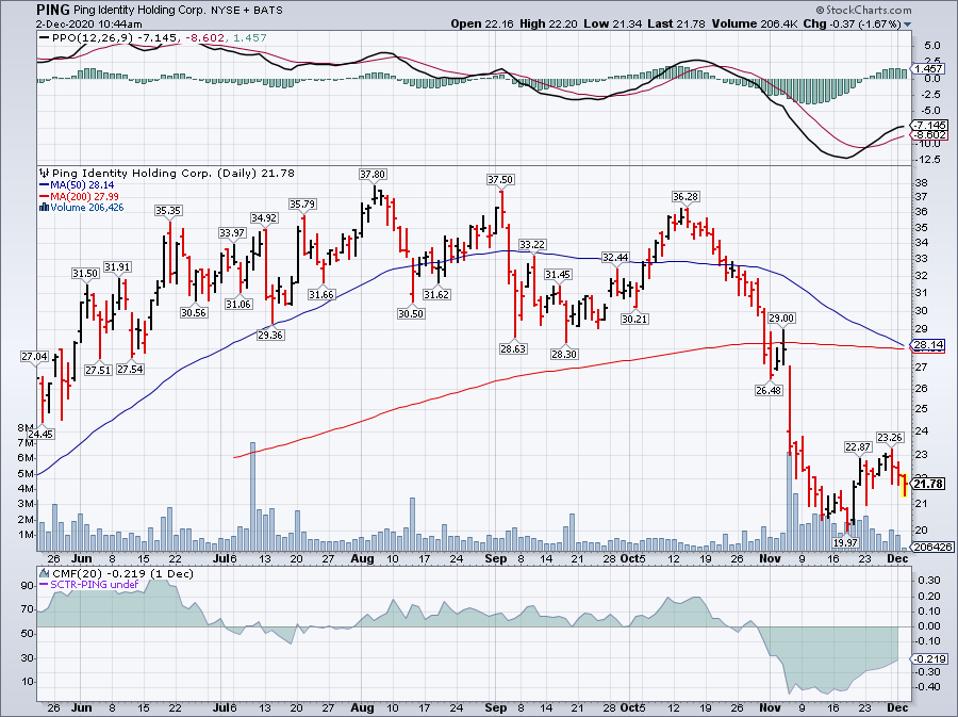Click the 29.36 low price label

(x=270, y=335)
